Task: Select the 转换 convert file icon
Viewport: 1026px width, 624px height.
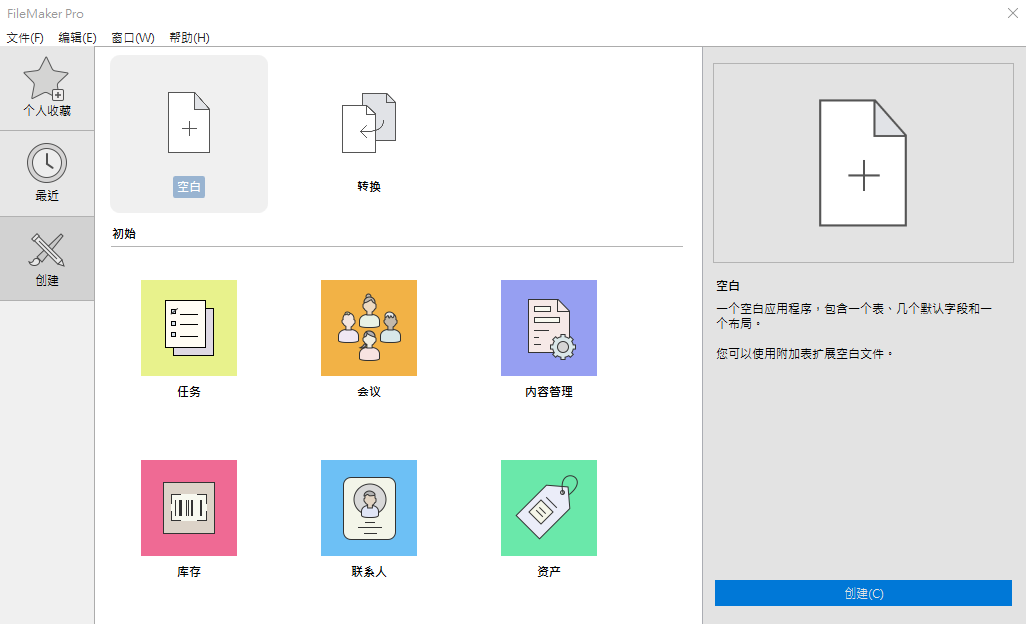Action: click(369, 122)
